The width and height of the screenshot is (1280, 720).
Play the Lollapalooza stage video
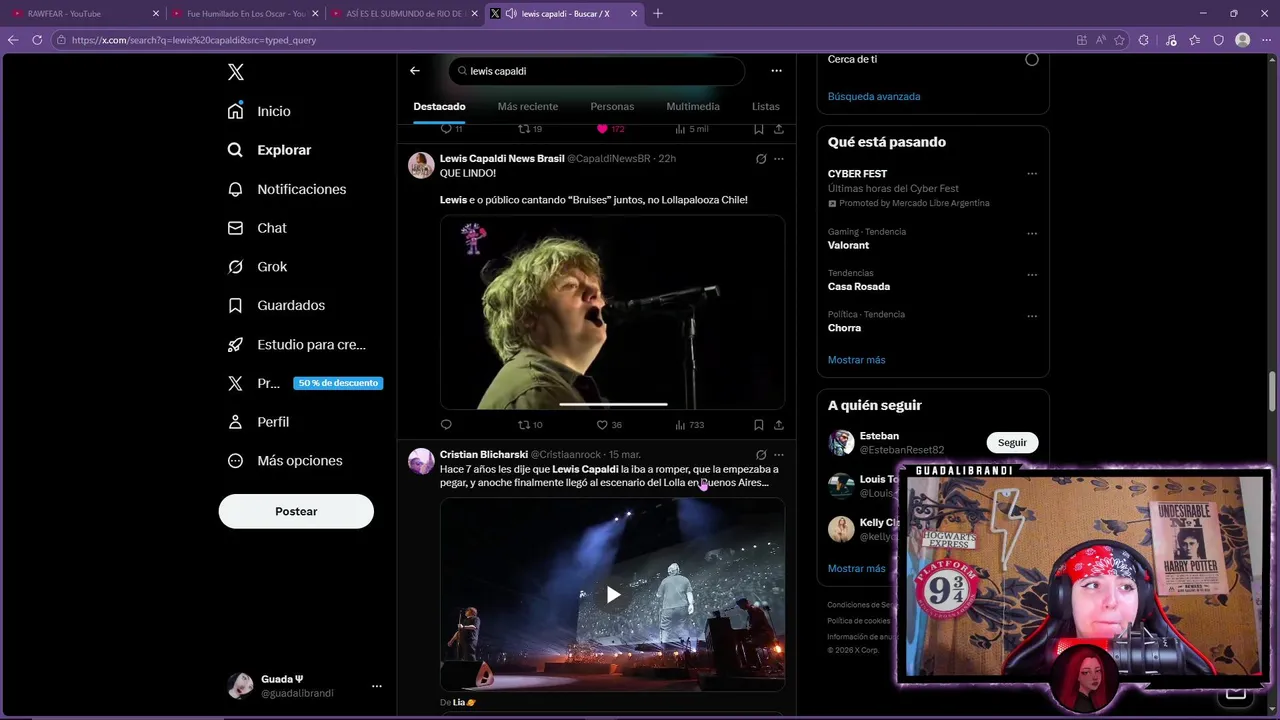pyautogui.click(x=613, y=595)
